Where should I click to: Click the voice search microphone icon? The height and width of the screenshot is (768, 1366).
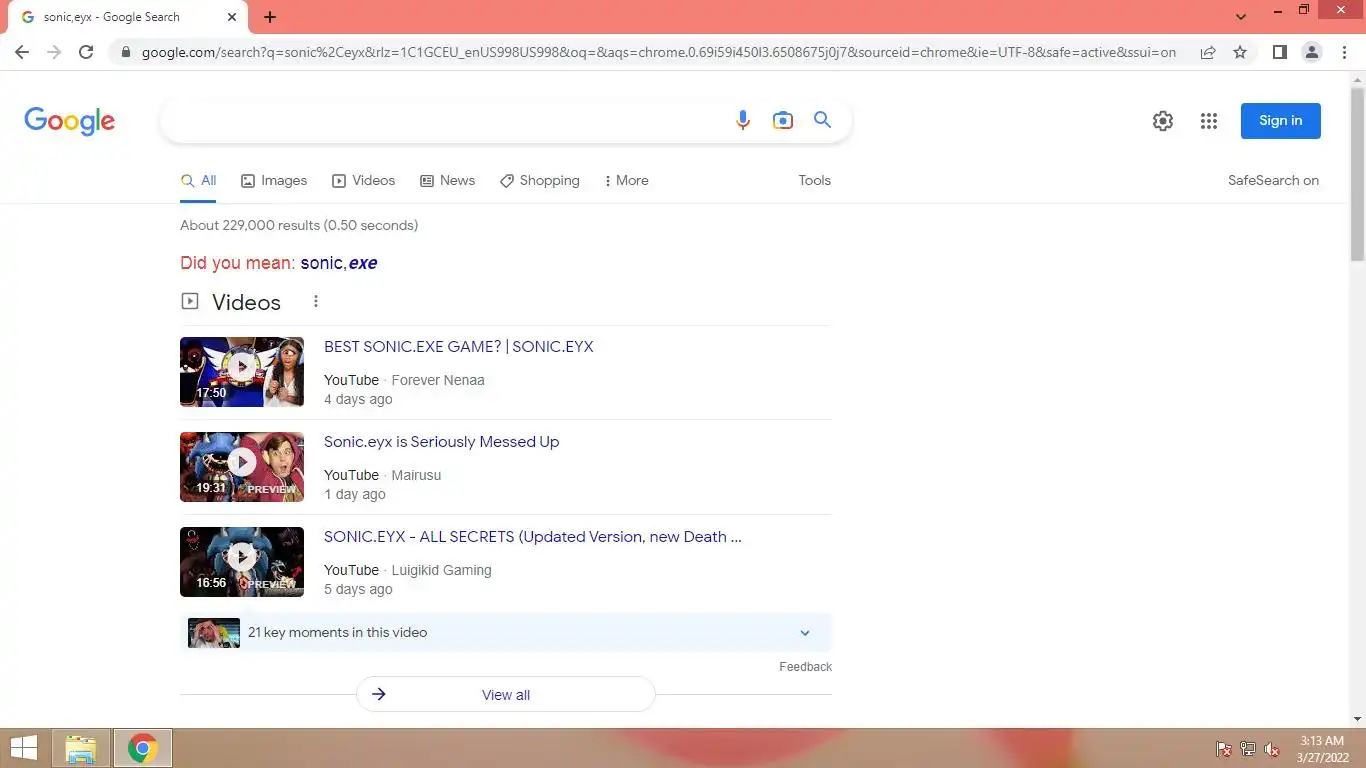pos(742,121)
